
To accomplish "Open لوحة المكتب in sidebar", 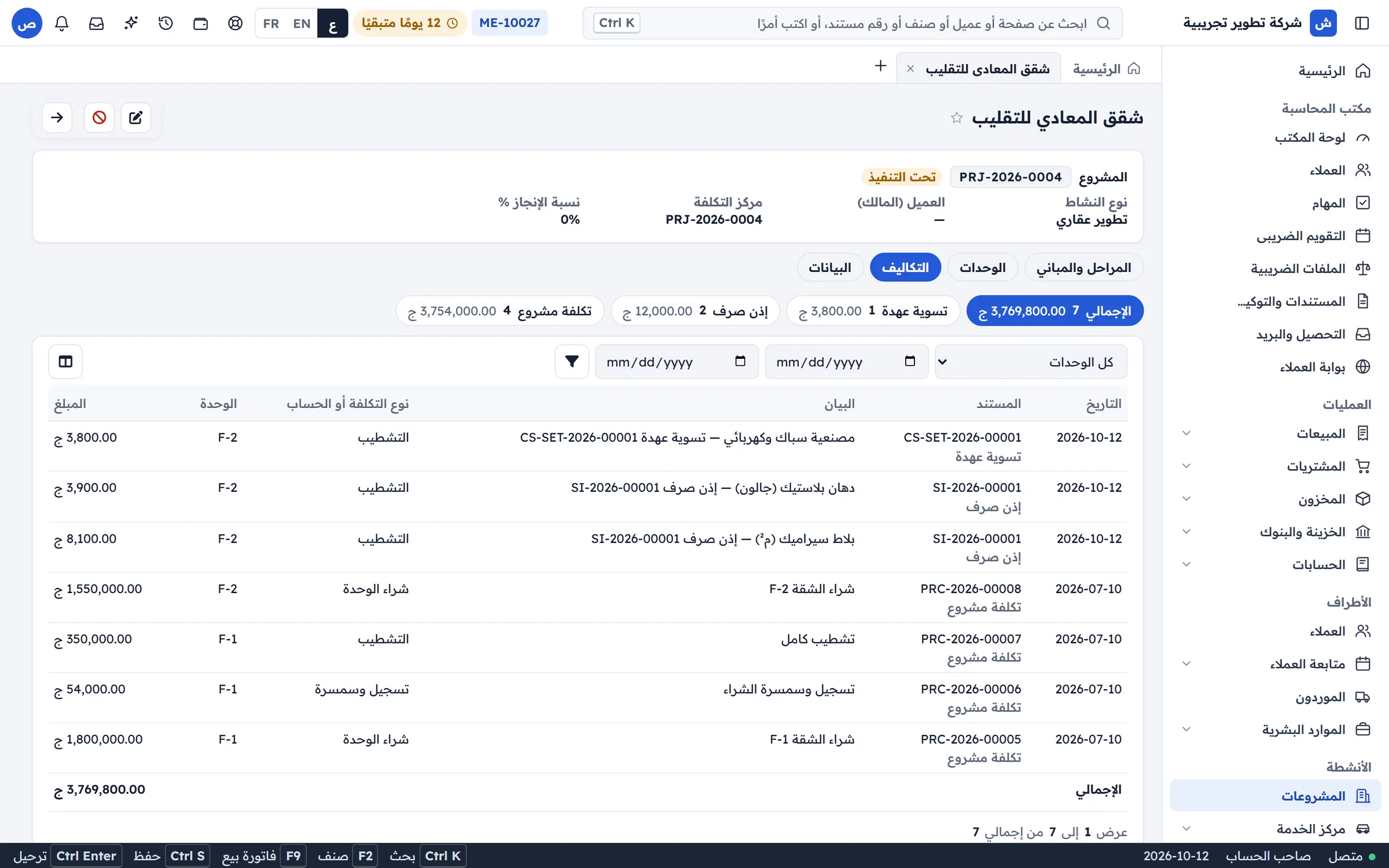I will point(1276,138).
